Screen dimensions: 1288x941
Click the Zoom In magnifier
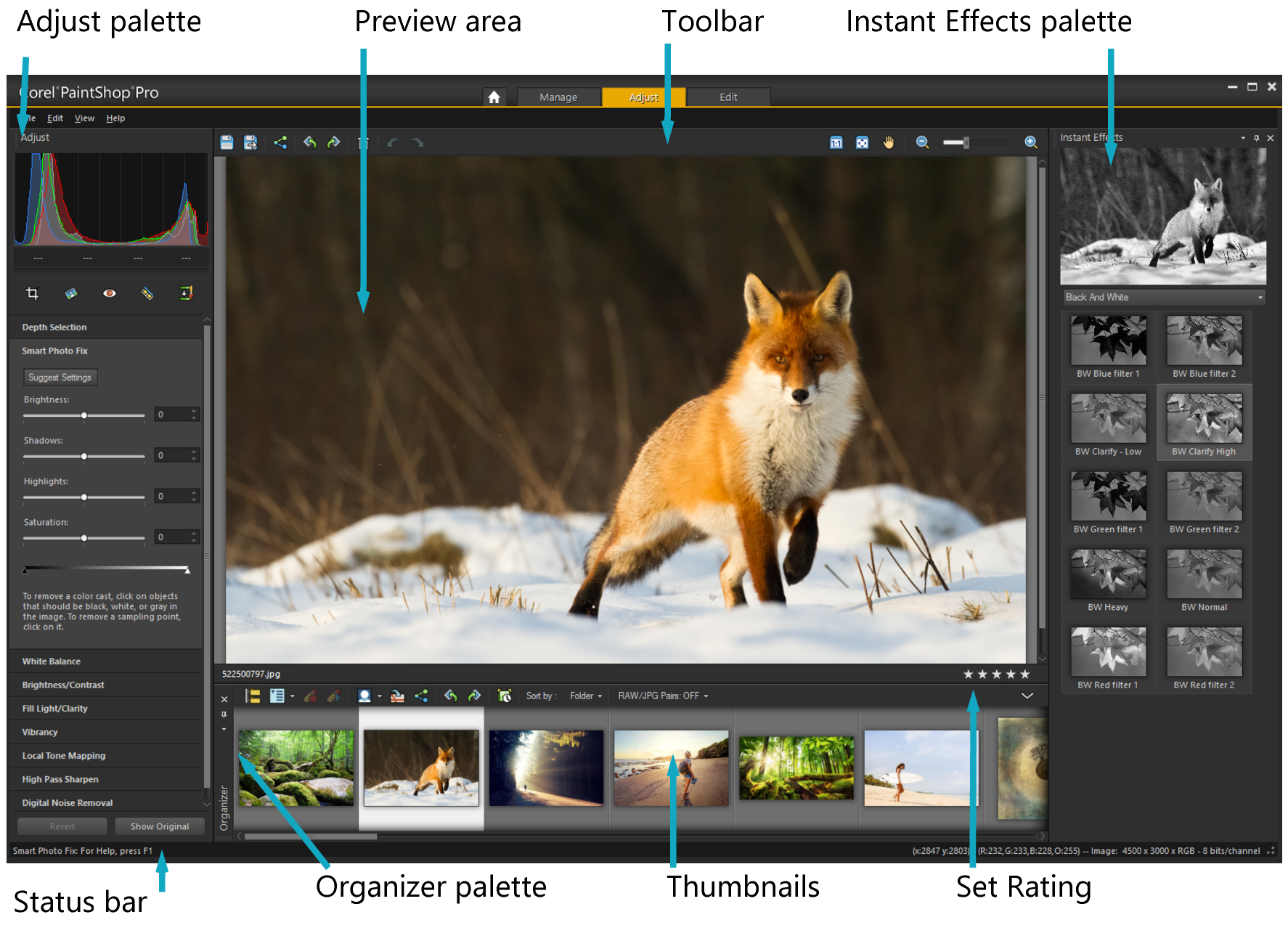pos(1030,142)
